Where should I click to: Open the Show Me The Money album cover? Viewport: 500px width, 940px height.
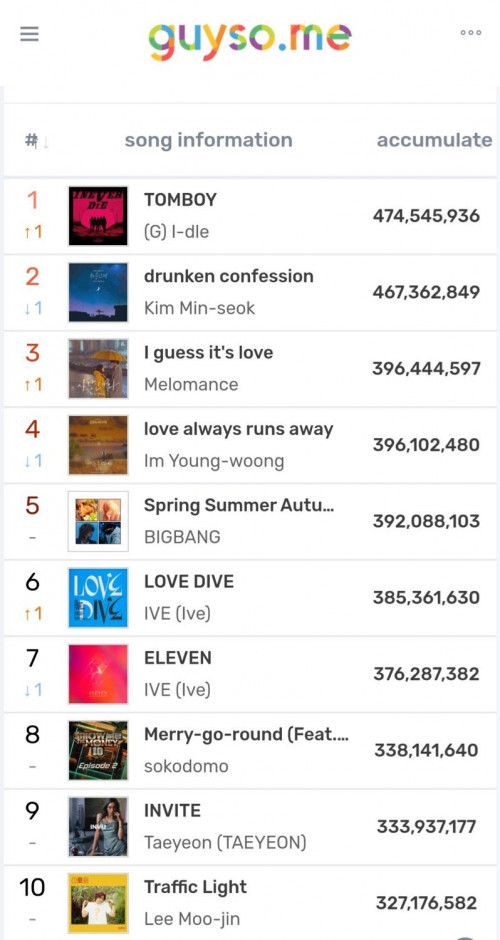coord(98,750)
